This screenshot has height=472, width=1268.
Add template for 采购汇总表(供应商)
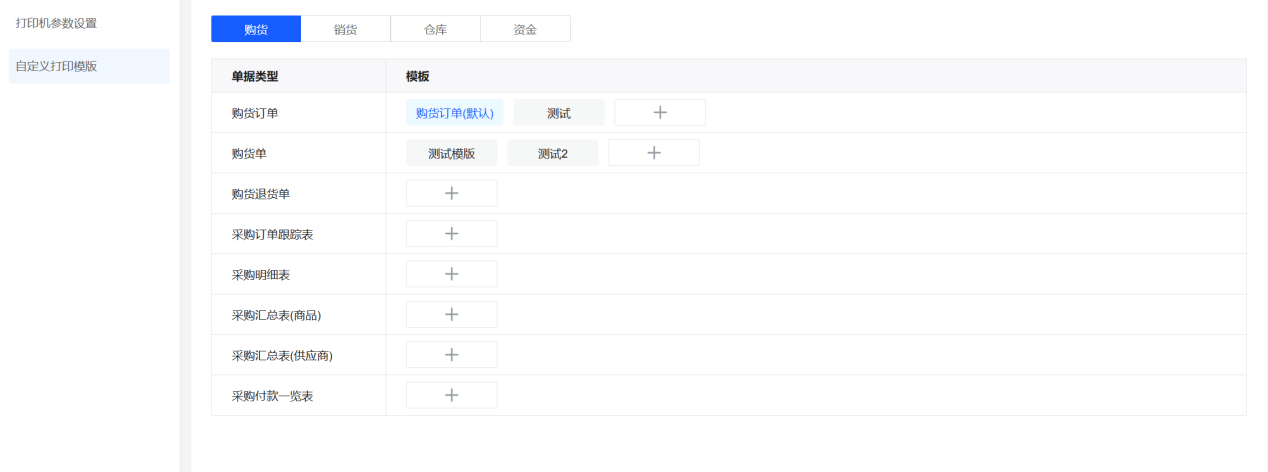pyautogui.click(x=451, y=355)
